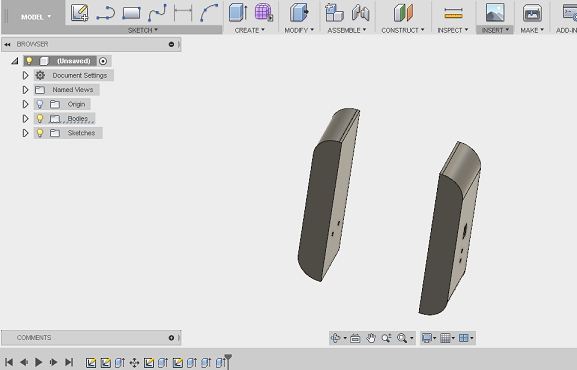Open the CONSTRUCT menu
The image size is (577, 370).
(x=403, y=30)
